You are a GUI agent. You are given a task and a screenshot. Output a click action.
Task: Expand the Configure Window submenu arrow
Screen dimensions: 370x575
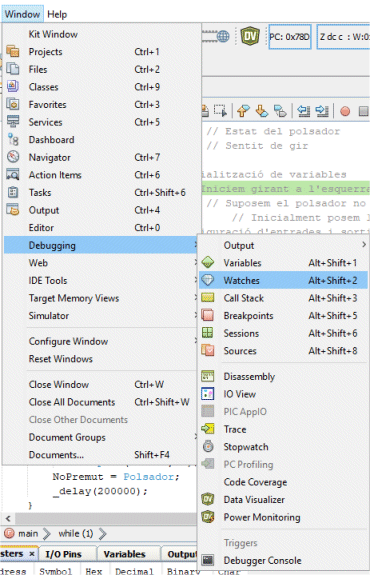point(195,341)
